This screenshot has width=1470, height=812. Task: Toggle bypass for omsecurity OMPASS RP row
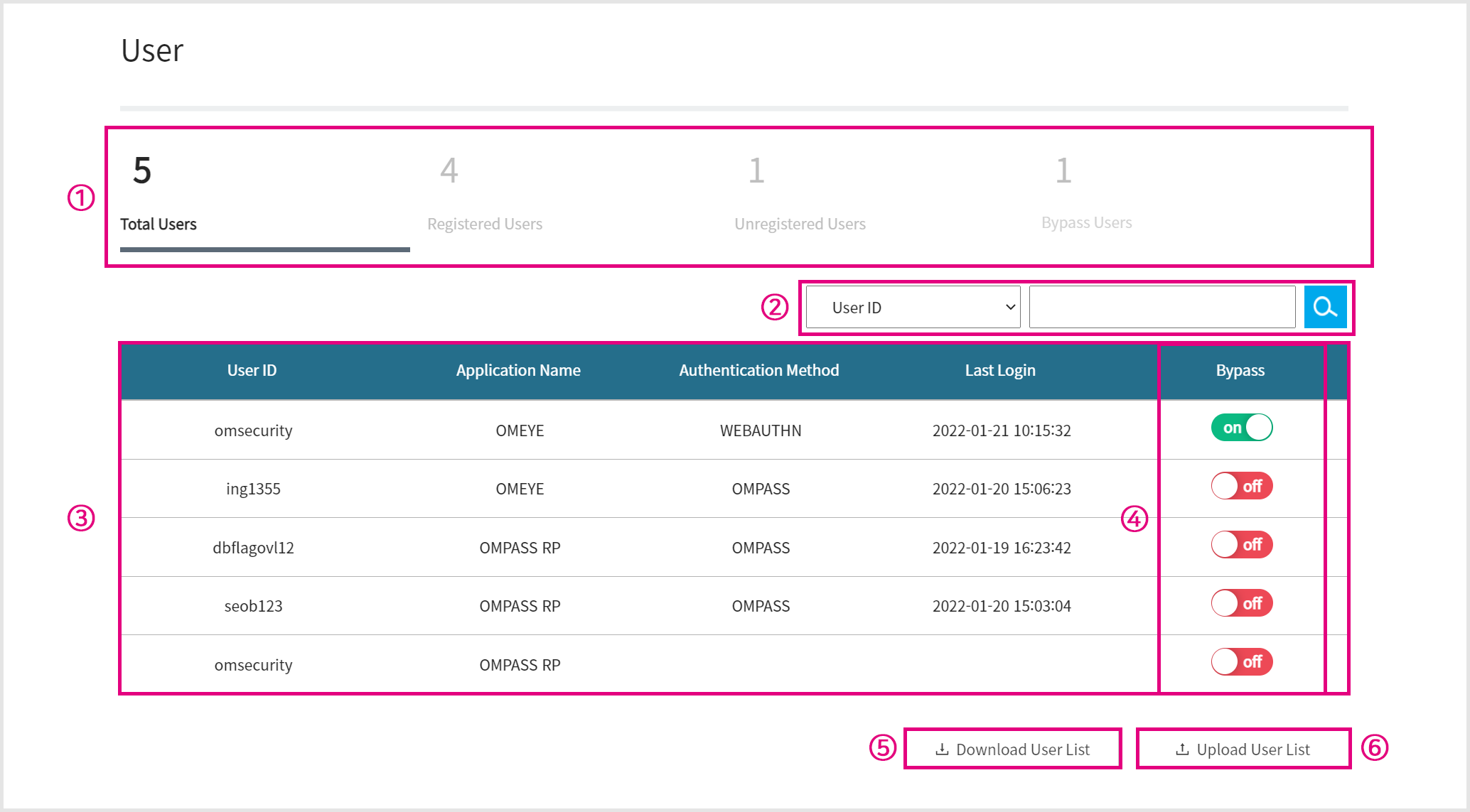click(x=1242, y=662)
